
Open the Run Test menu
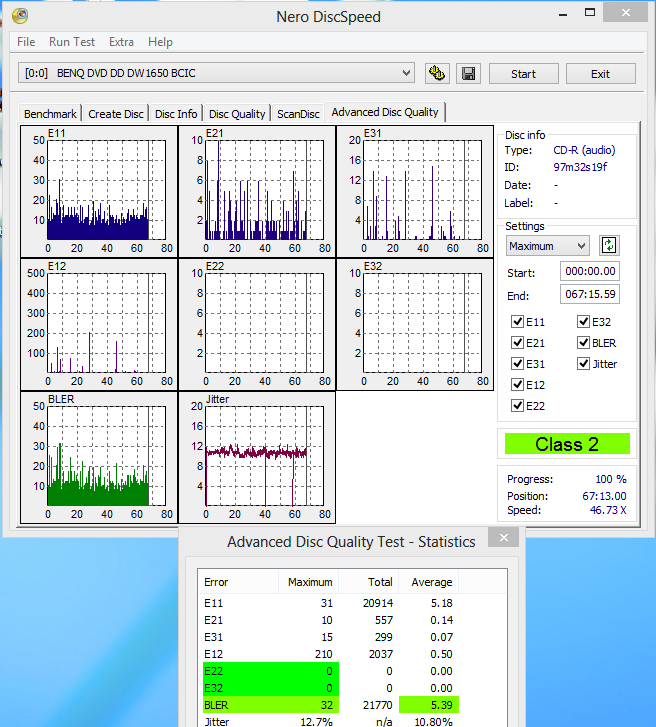pos(72,42)
